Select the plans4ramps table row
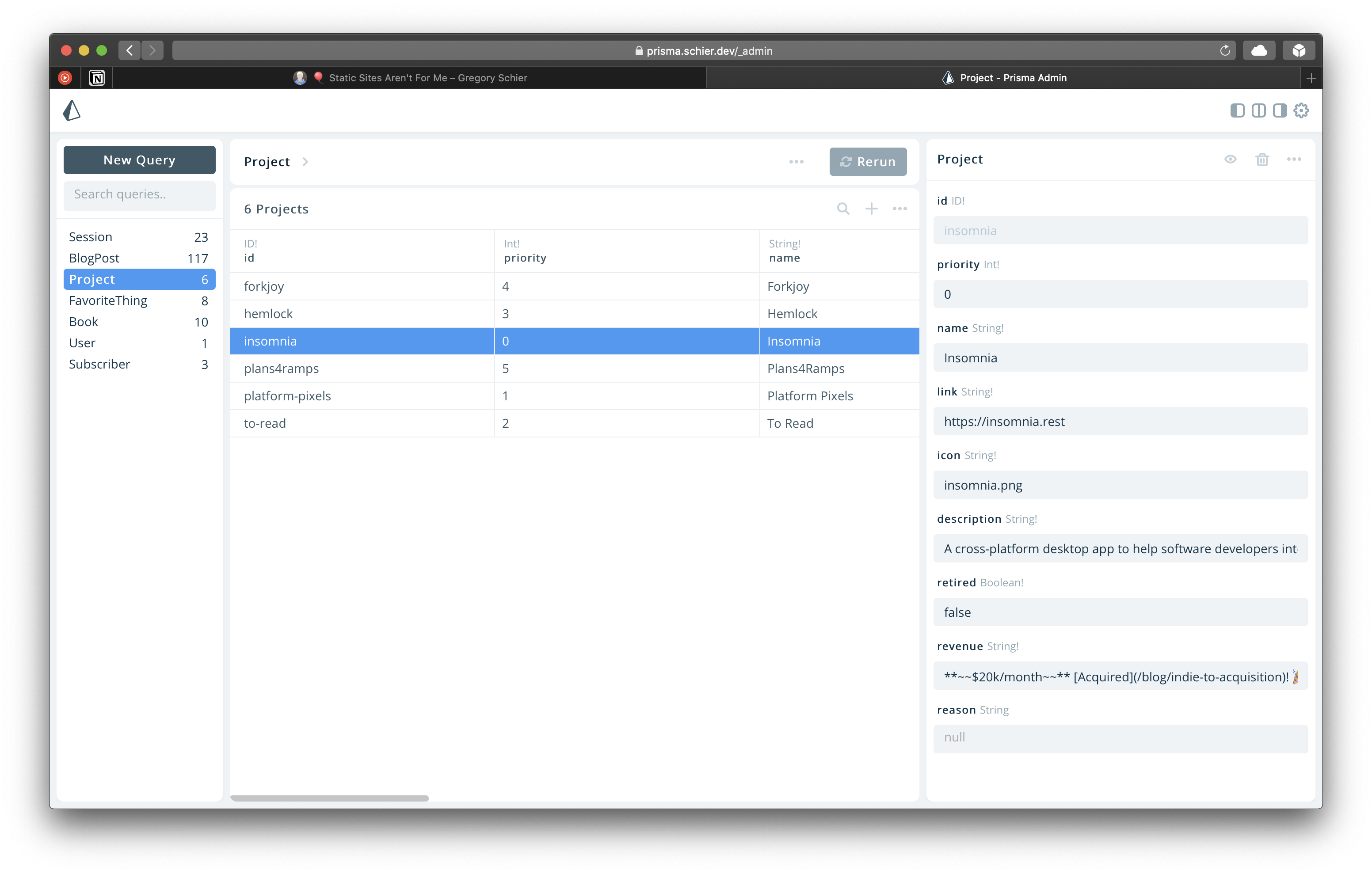The image size is (1372, 874). [574, 369]
